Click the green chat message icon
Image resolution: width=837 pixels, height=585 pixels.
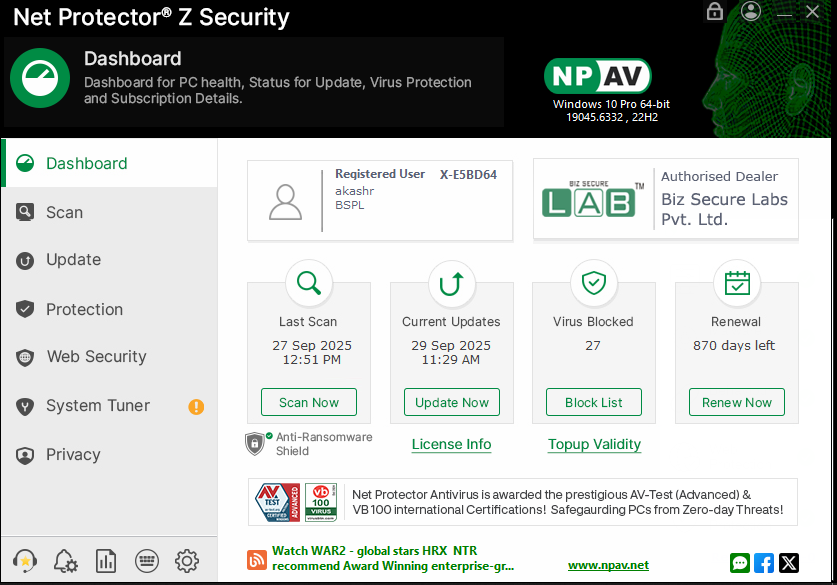coord(740,563)
